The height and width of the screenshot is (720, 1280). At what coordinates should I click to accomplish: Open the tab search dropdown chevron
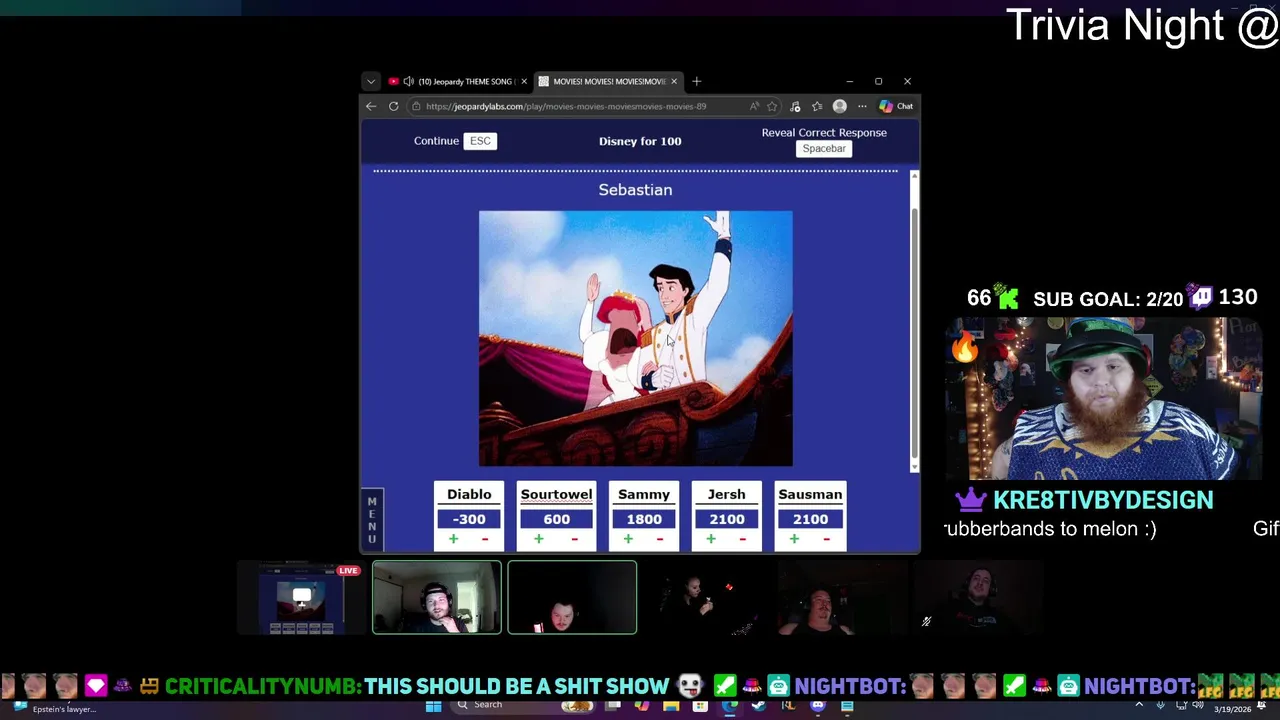[371, 81]
